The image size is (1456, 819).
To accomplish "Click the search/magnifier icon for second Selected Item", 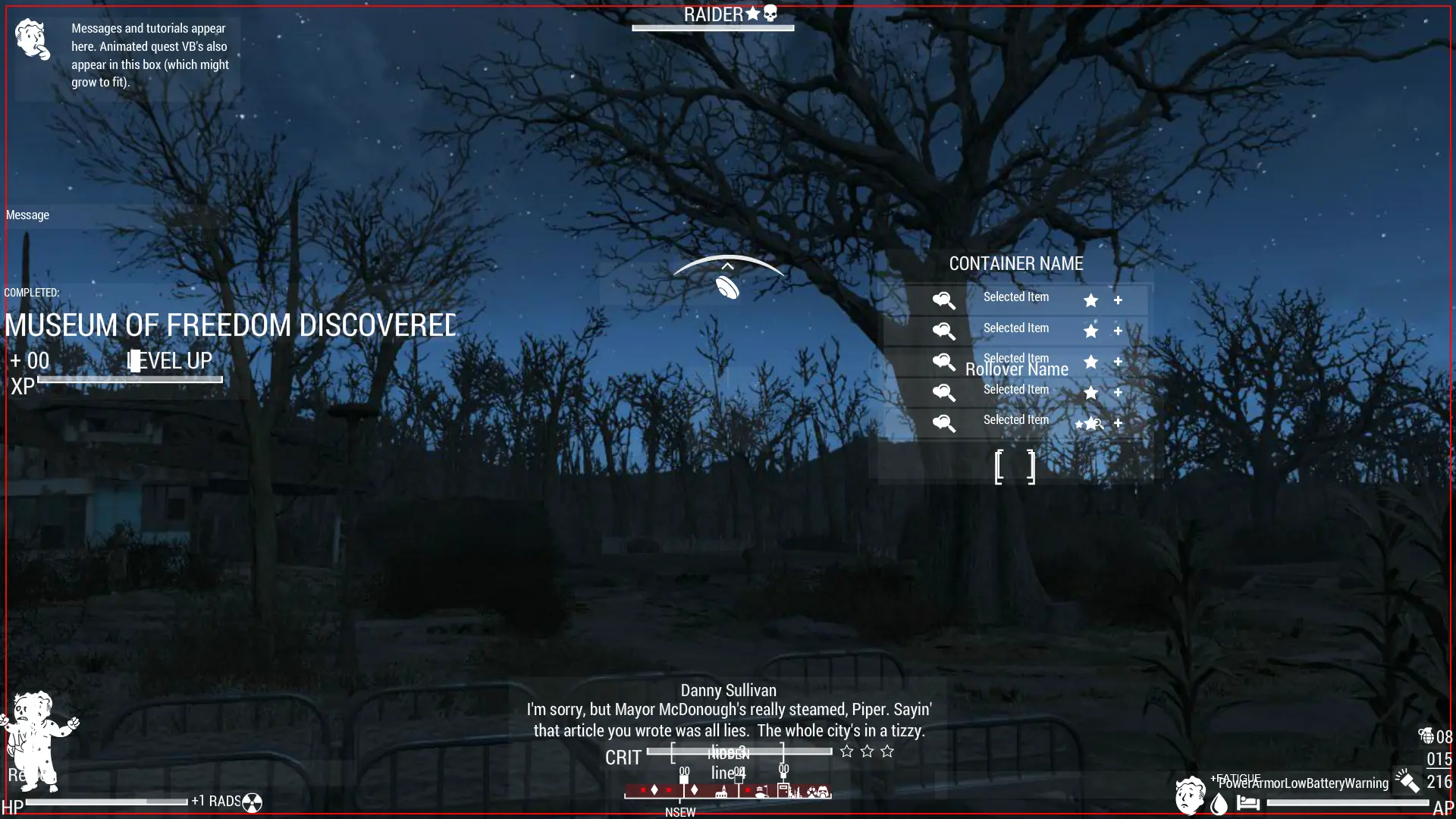I will [942, 330].
